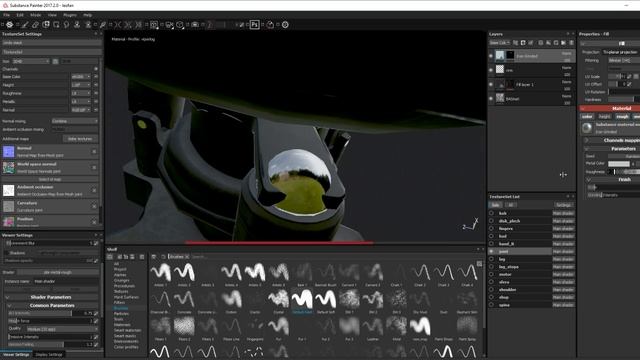Toggle the height channel in Material

tap(604, 117)
